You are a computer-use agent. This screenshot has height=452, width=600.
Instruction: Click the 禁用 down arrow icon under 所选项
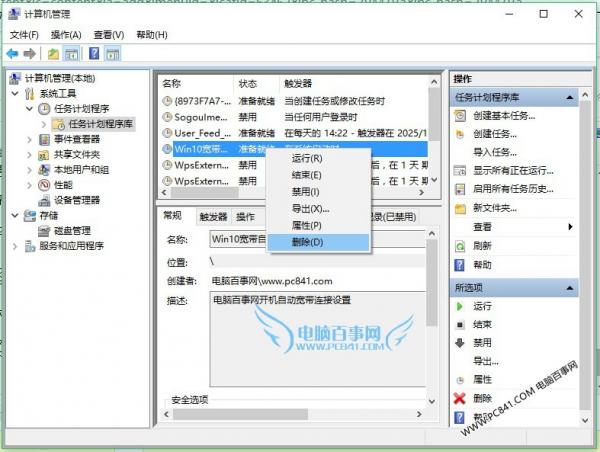coord(460,343)
